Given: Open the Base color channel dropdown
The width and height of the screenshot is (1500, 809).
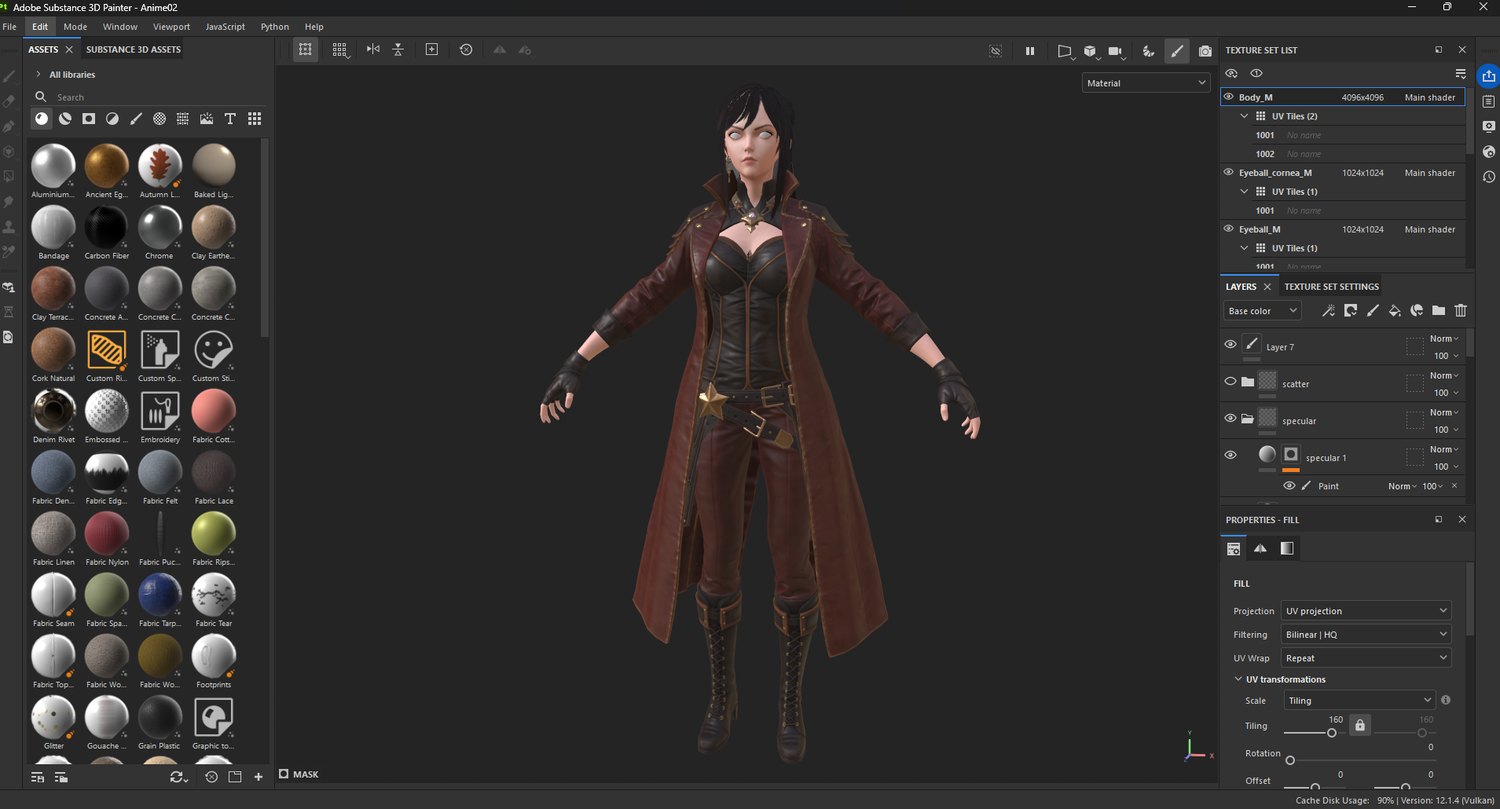Looking at the screenshot, I should pyautogui.click(x=1263, y=311).
